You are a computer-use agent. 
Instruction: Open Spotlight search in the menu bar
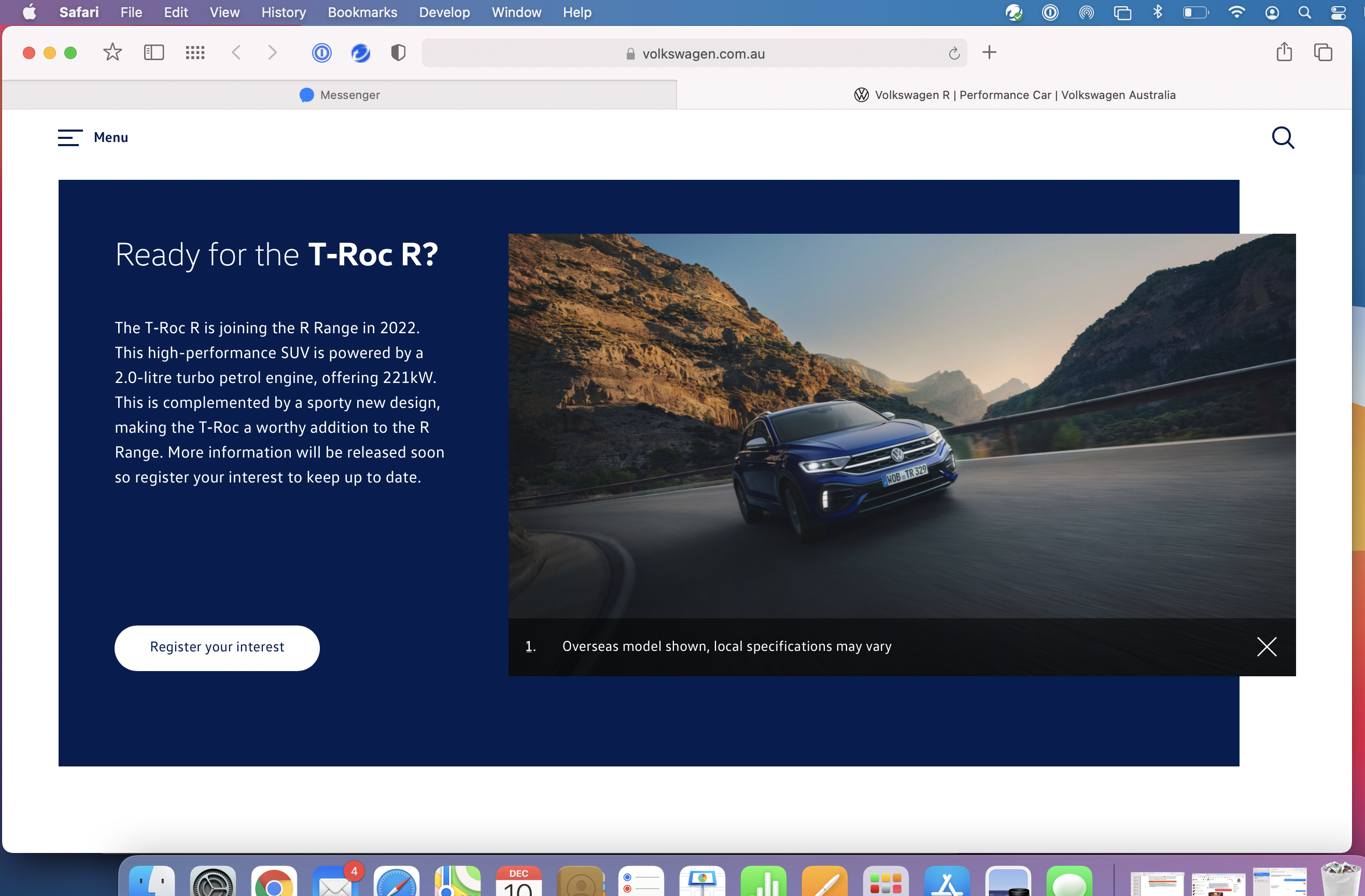click(x=1305, y=12)
